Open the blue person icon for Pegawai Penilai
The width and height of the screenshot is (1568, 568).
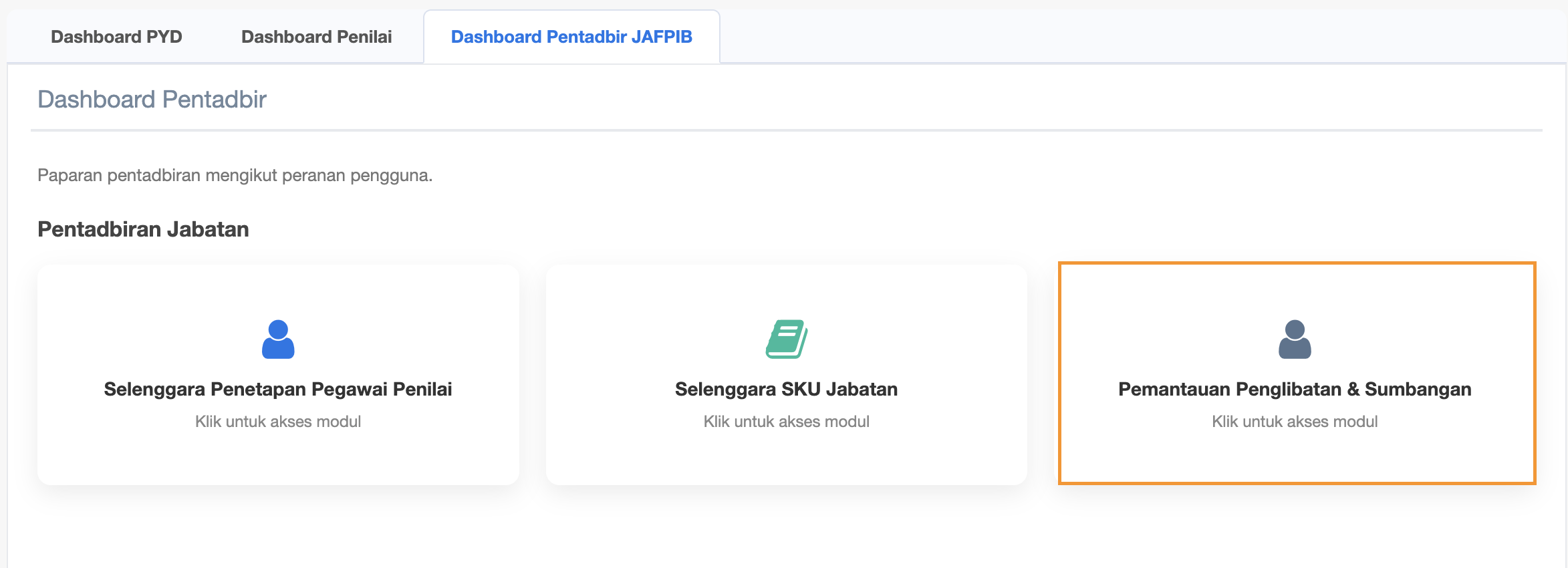pyautogui.click(x=278, y=339)
